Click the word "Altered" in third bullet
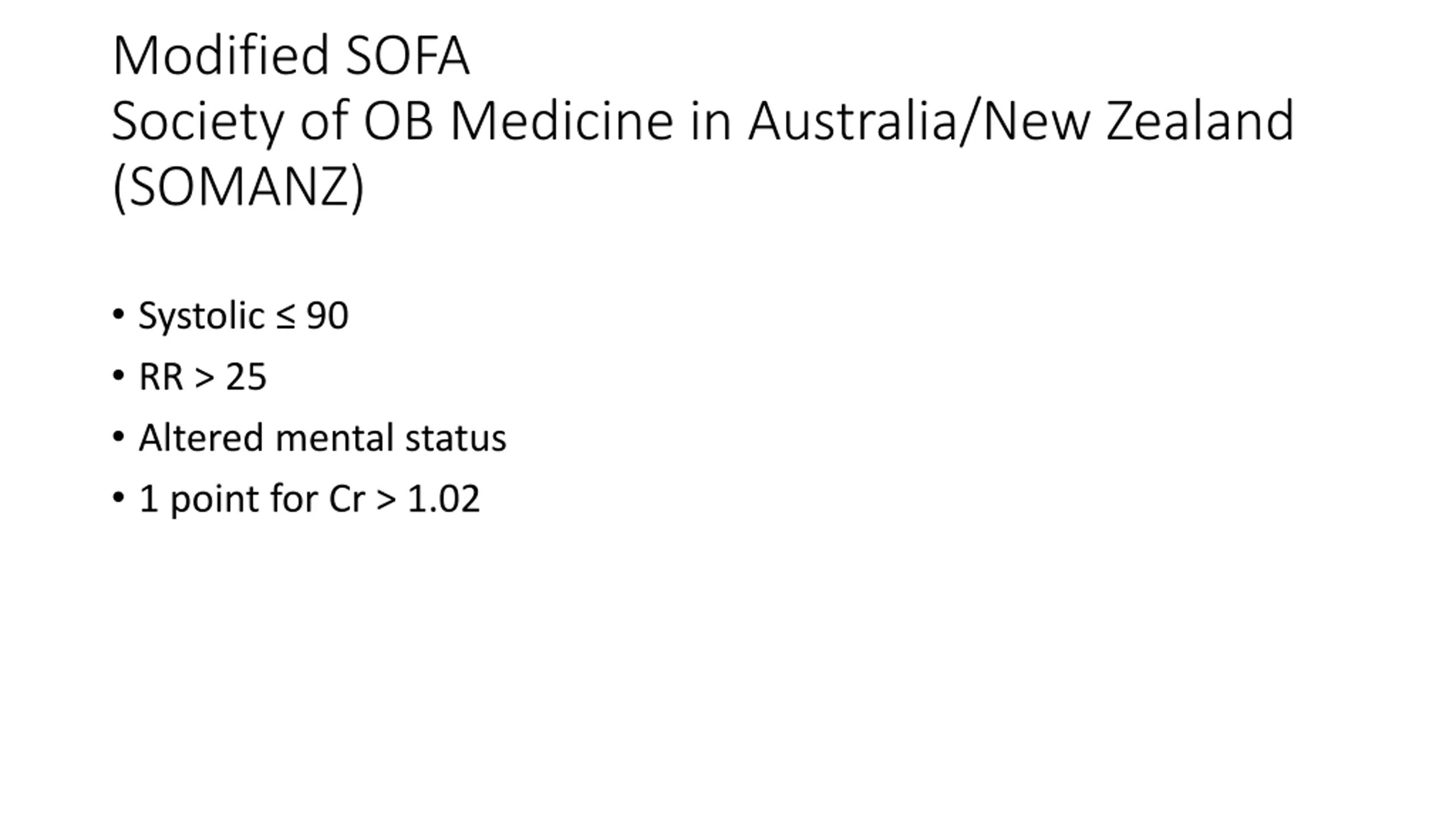This screenshot has height=819, width=1456. click(201, 439)
